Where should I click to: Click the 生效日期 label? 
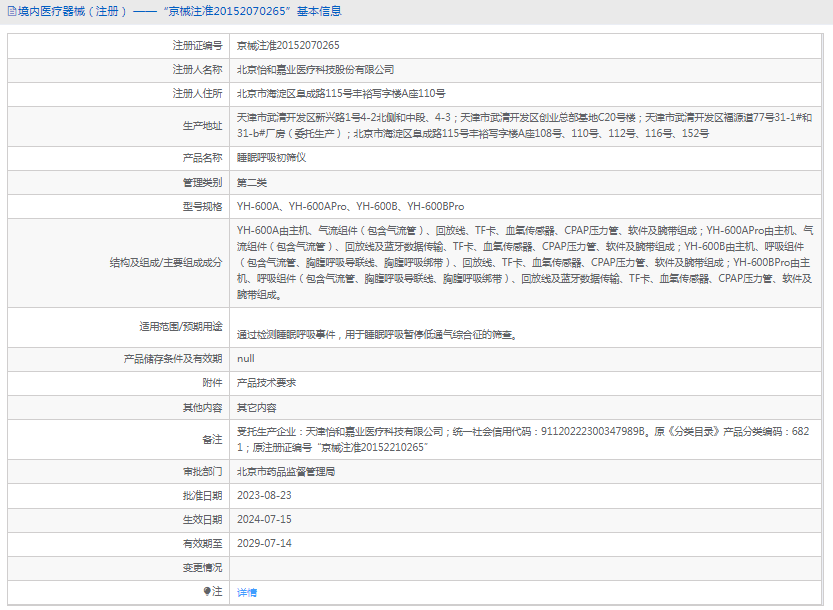tap(202, 519)
